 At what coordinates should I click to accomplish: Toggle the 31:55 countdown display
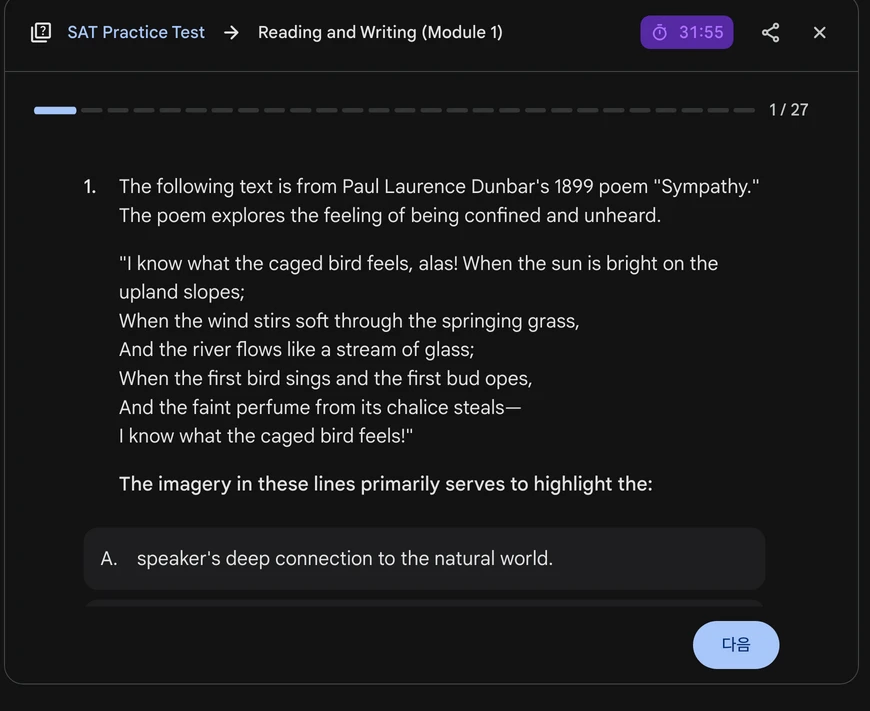pyautogui.click(x=700, y=32)
